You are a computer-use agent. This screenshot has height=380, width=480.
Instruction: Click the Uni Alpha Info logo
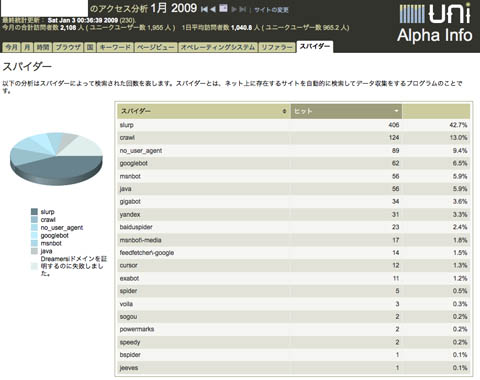pyautogui.click(x=435, y=22)
